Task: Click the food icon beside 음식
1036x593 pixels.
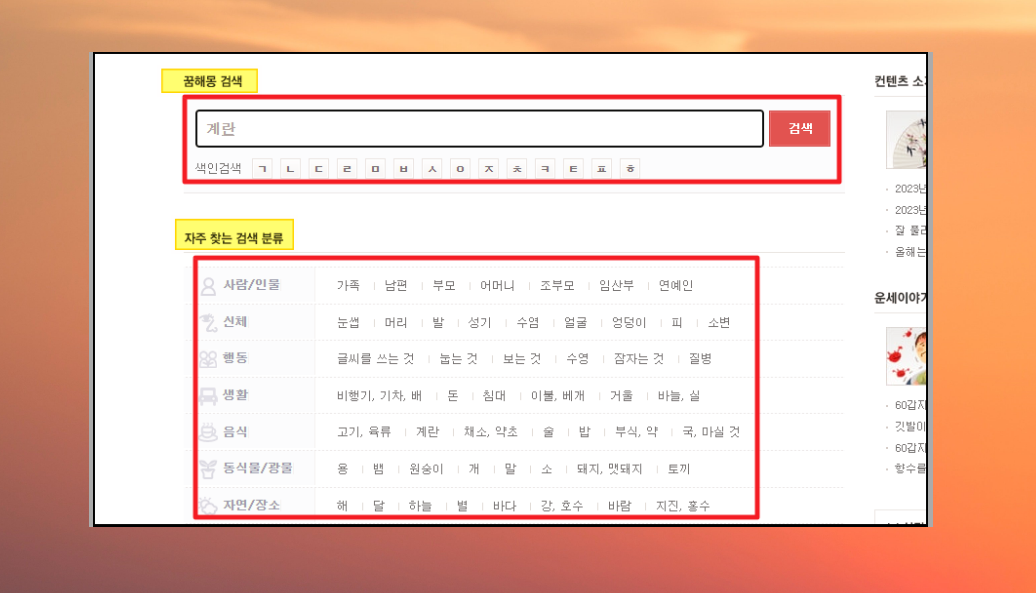Action: click(x=208, y=432)
